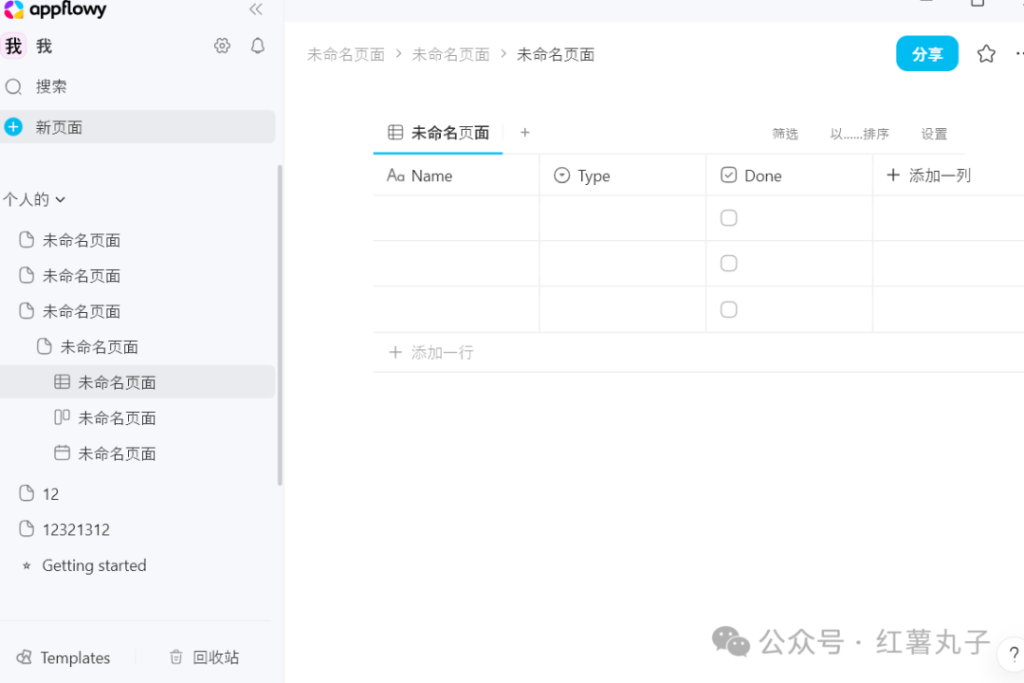This screenshot has width=1024, height=683.
Task: Collapse the sidebar with the double-chevron icon
Action: [x=255, y=10]
